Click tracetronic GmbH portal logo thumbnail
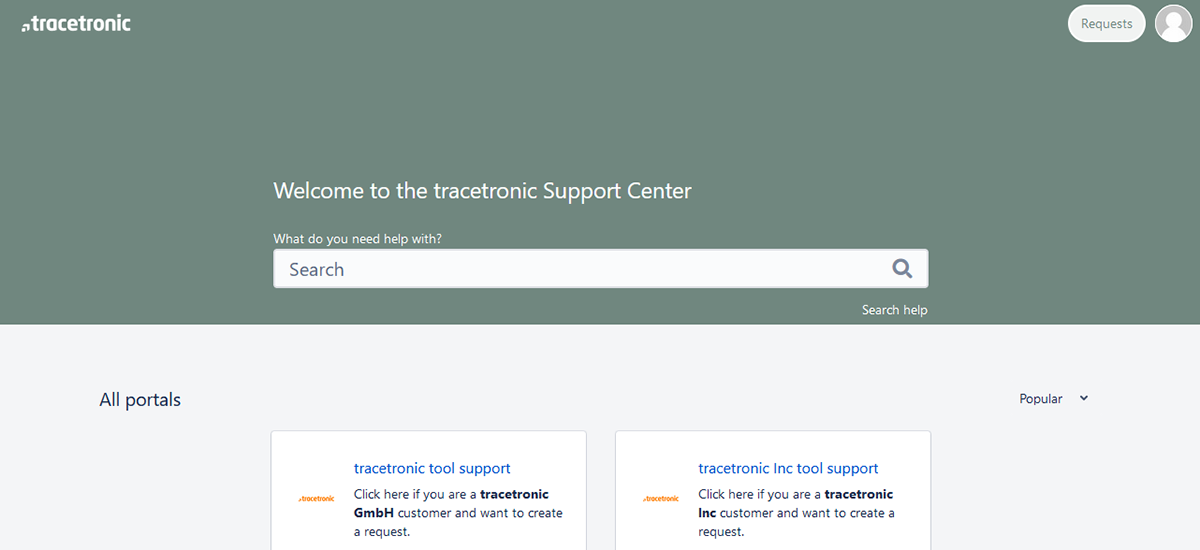The height and width of the screenshot is (550, 1200). coord(316,498)
